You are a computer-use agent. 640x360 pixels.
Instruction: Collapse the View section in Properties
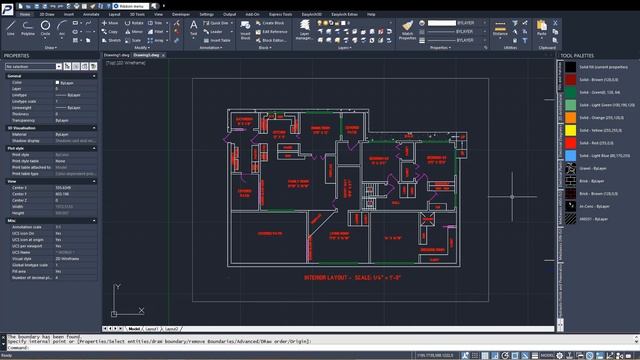[94, 181]
